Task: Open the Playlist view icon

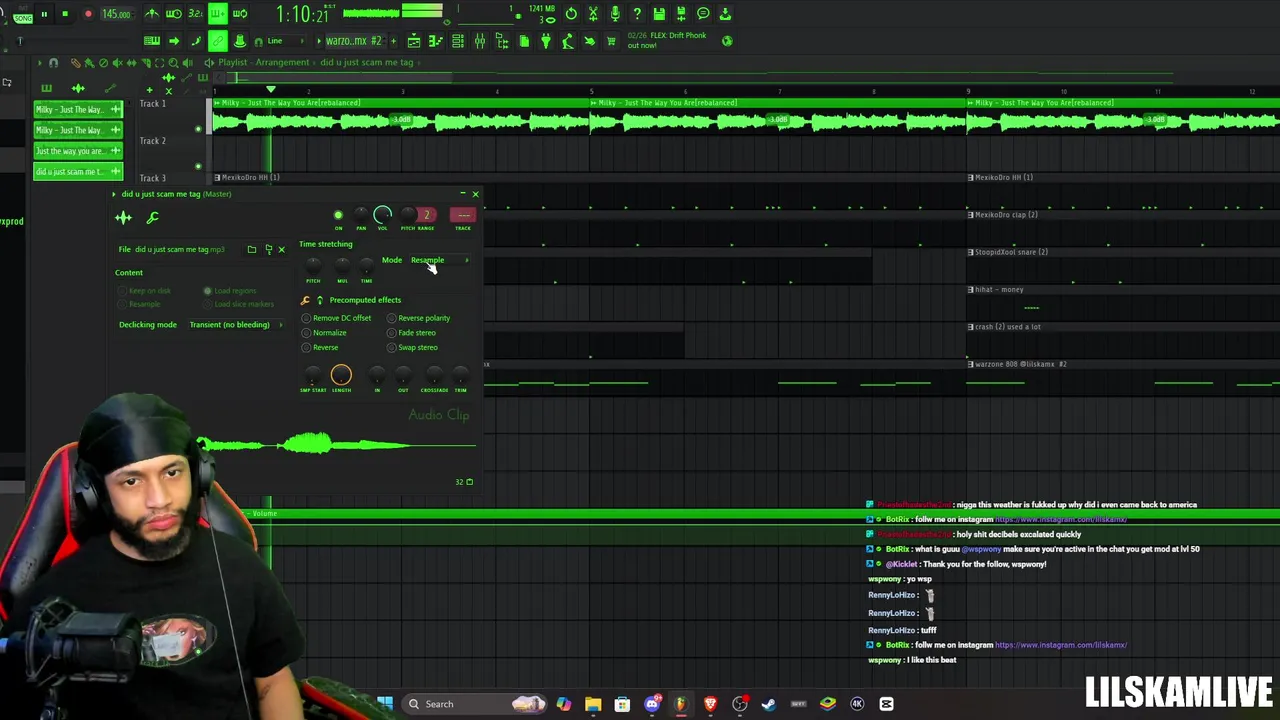Action: [x=414, y=41]
